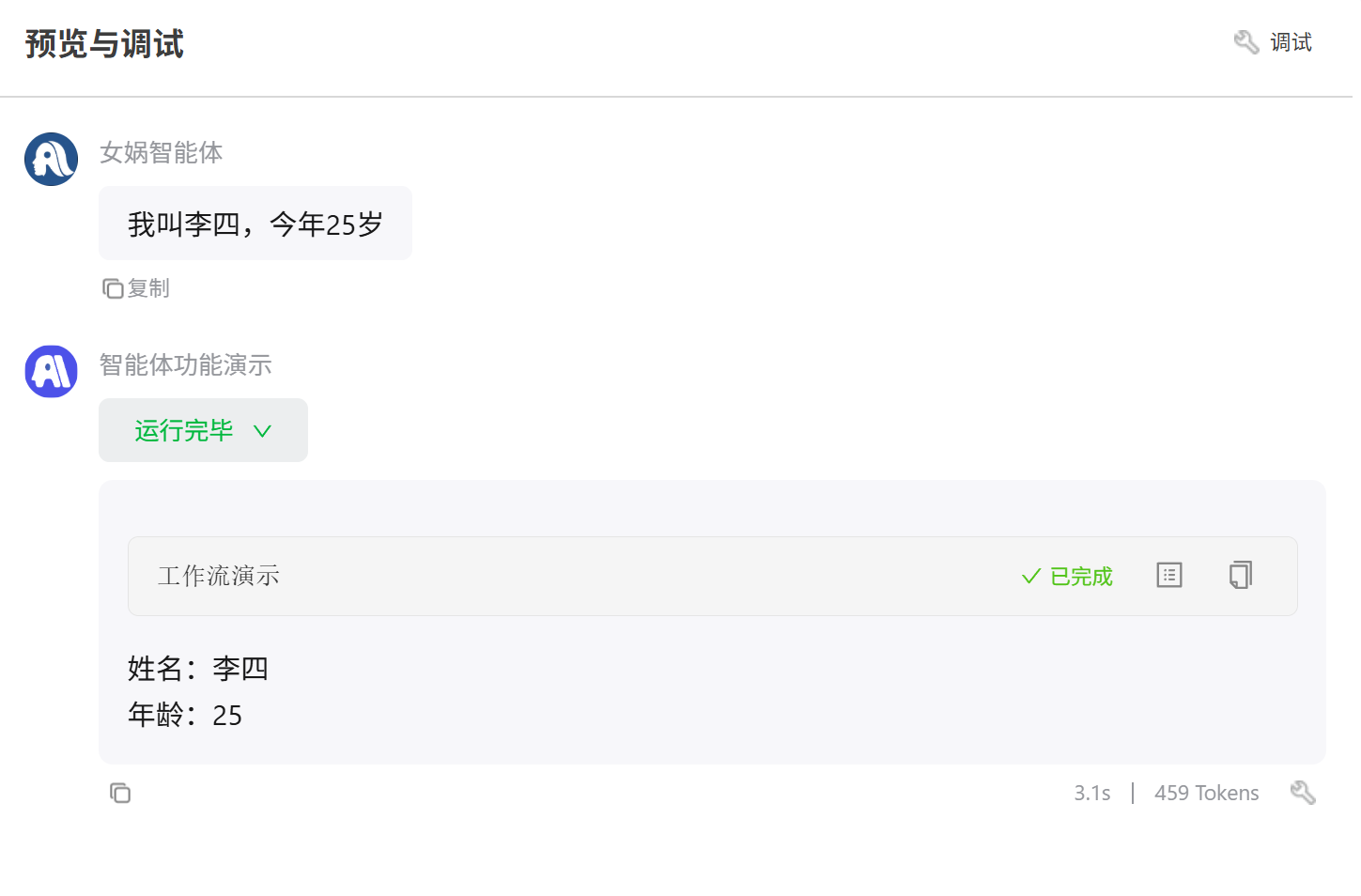Select the message bubble 我叫李四，今年25岁

(255, 224)
